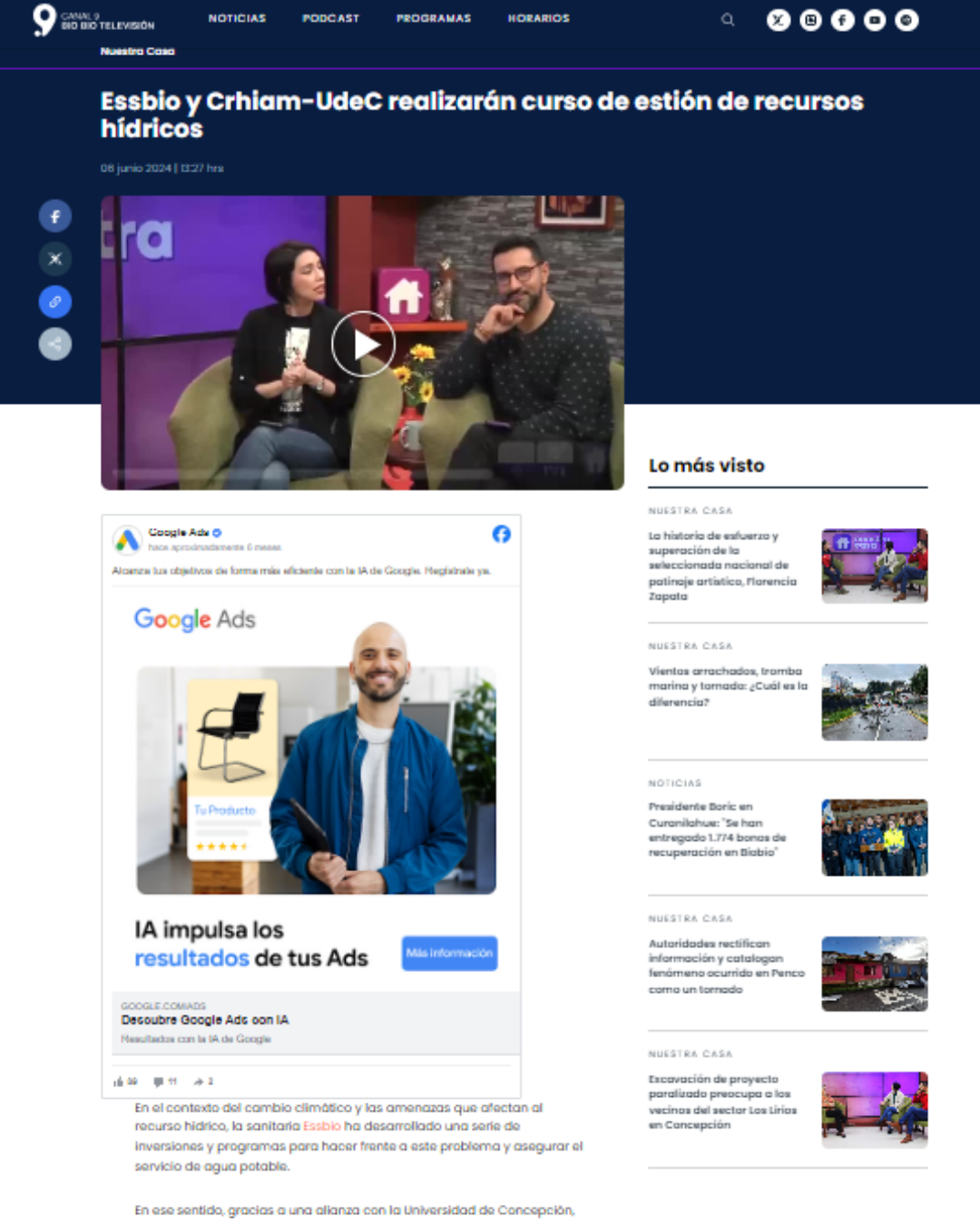The width and height of the screenshot is (980, 1225).
Task: Click the Google Ads avatar in the ad post
Action: tap(127, 540)
